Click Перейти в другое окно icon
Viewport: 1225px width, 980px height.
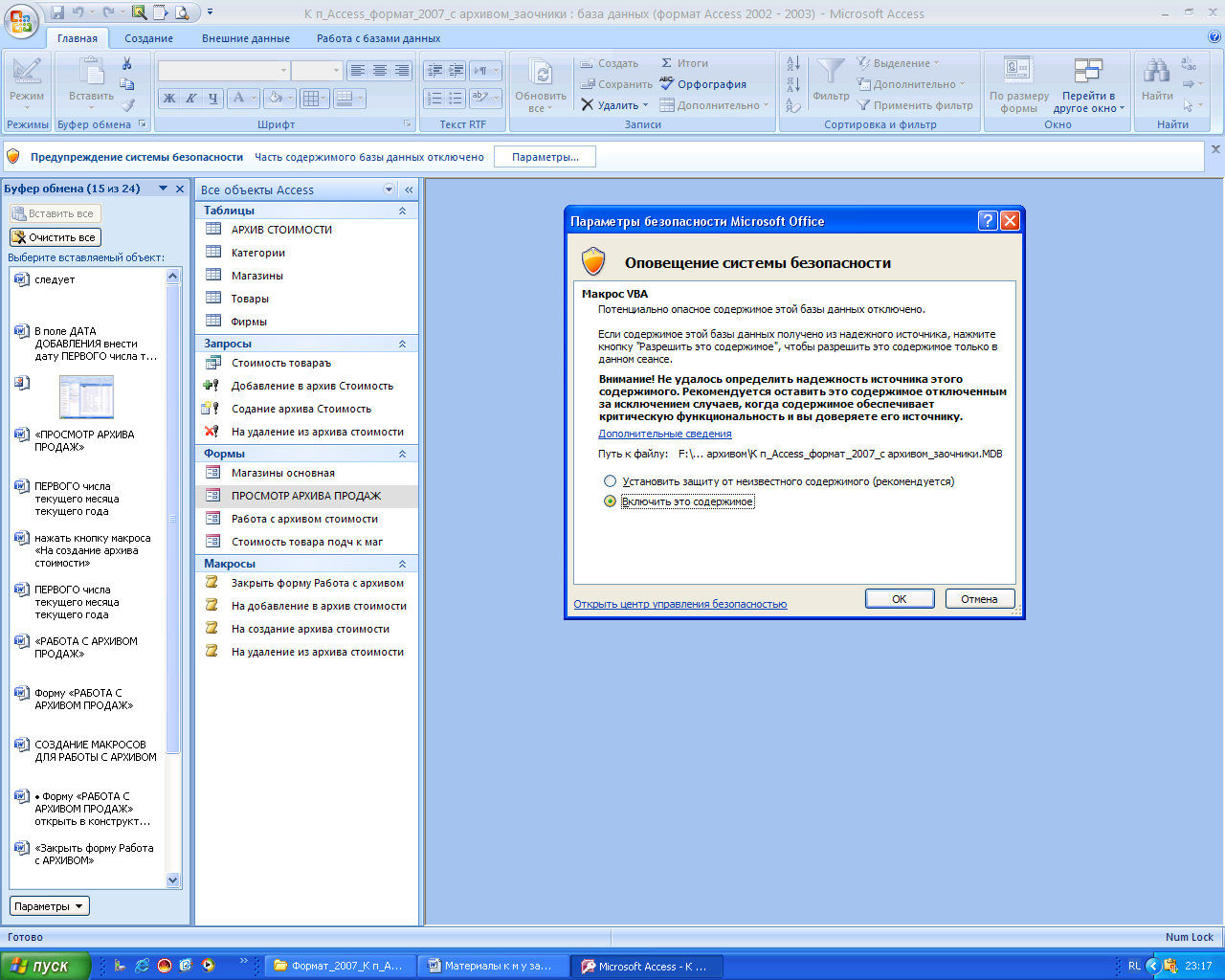[1088, 72]
